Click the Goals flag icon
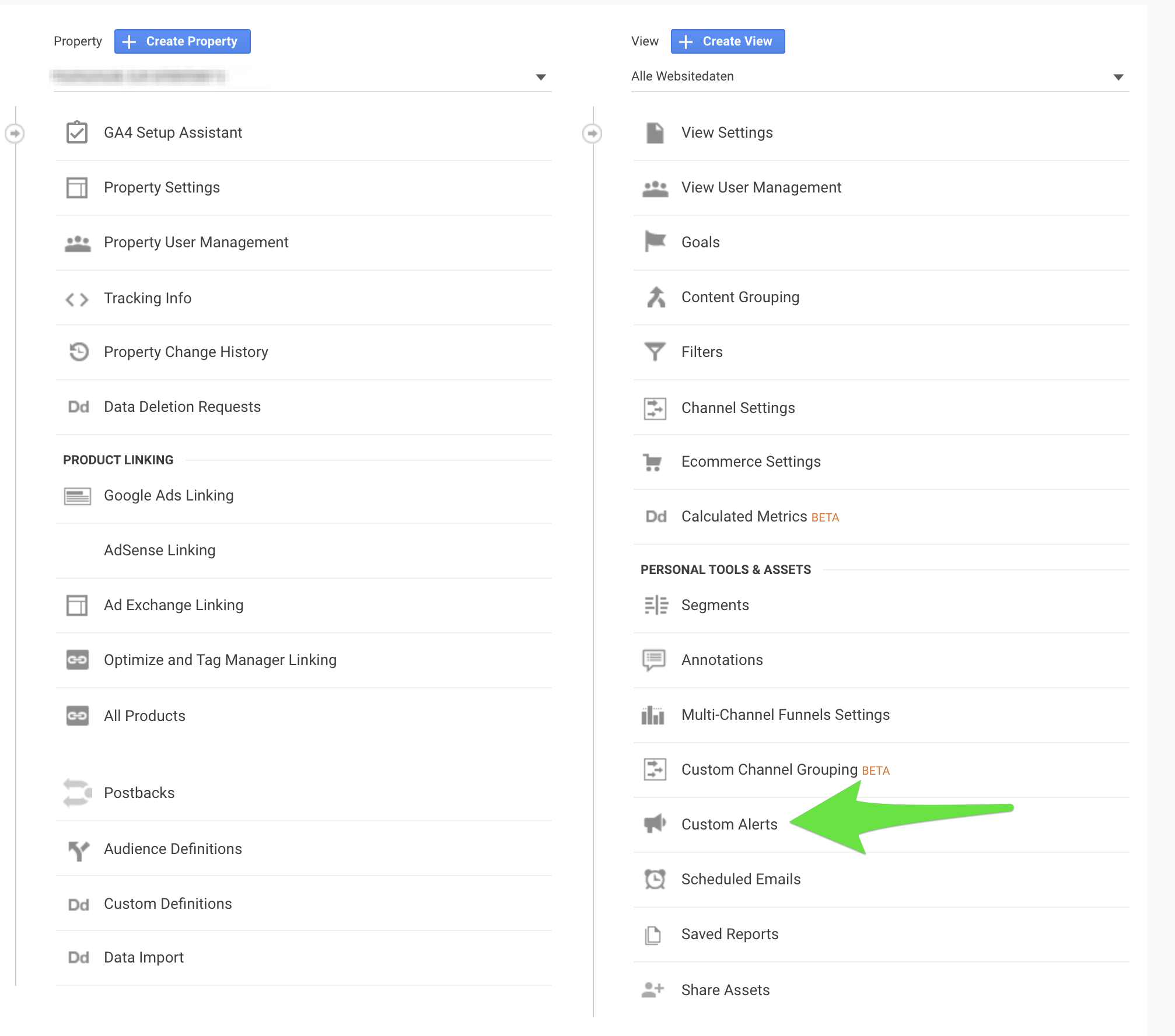 point(655,241)
